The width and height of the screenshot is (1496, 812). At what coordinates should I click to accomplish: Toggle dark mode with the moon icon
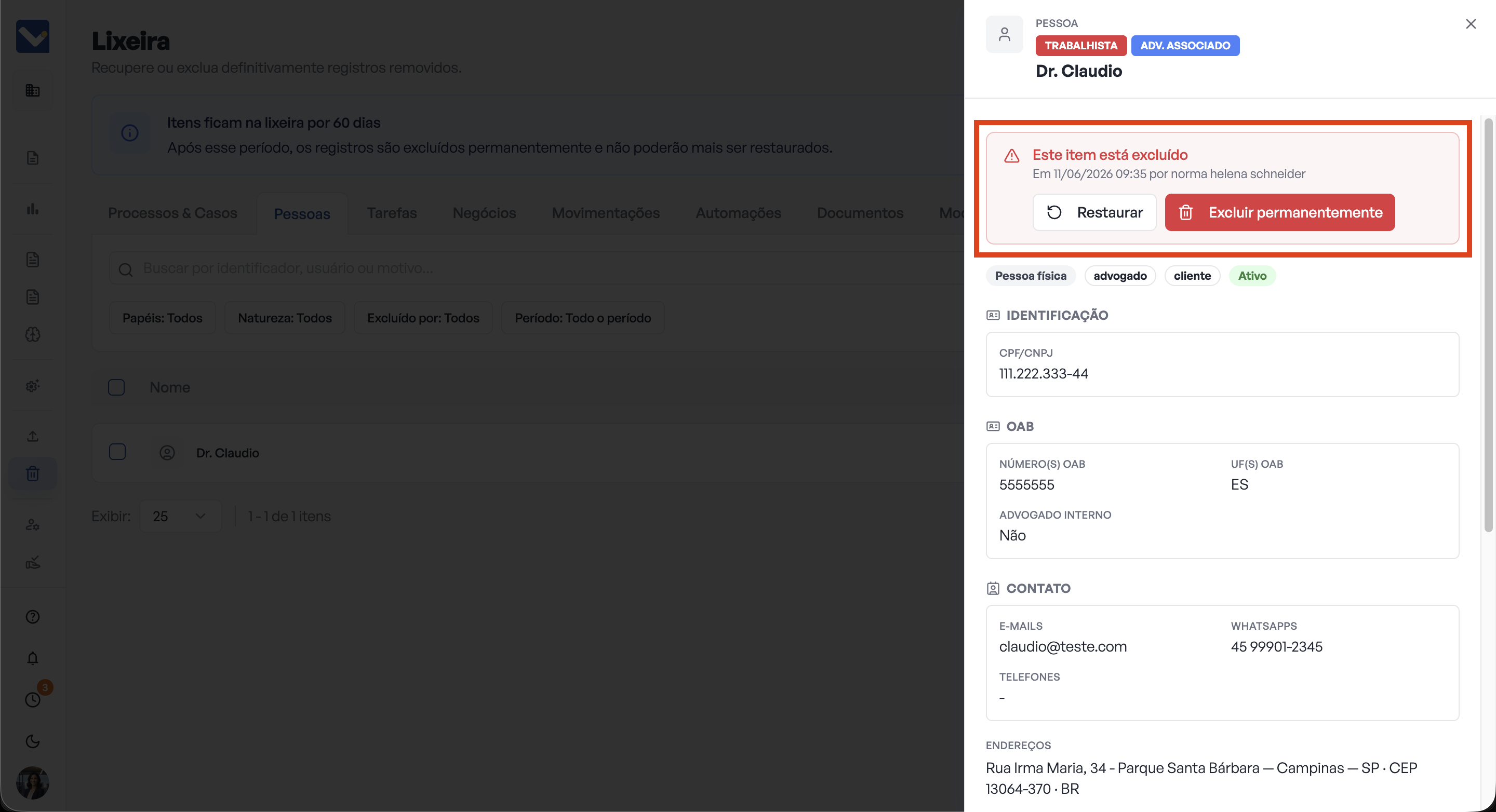(33, 741)
